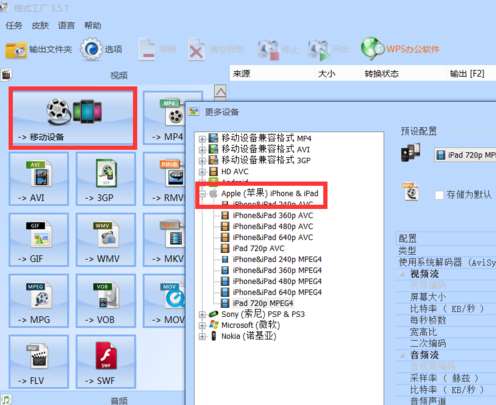The width and height of the screenshot is (496, 405).
Task: Open the 选项 options toolbar button
Action: click(101, 49)
